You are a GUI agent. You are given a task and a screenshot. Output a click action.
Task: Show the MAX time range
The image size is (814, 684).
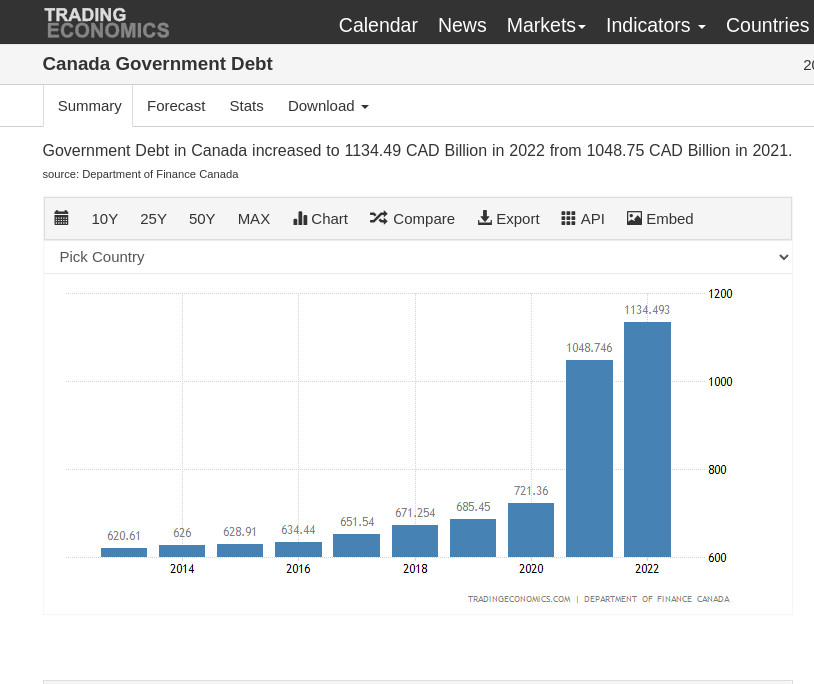point(254,218)
